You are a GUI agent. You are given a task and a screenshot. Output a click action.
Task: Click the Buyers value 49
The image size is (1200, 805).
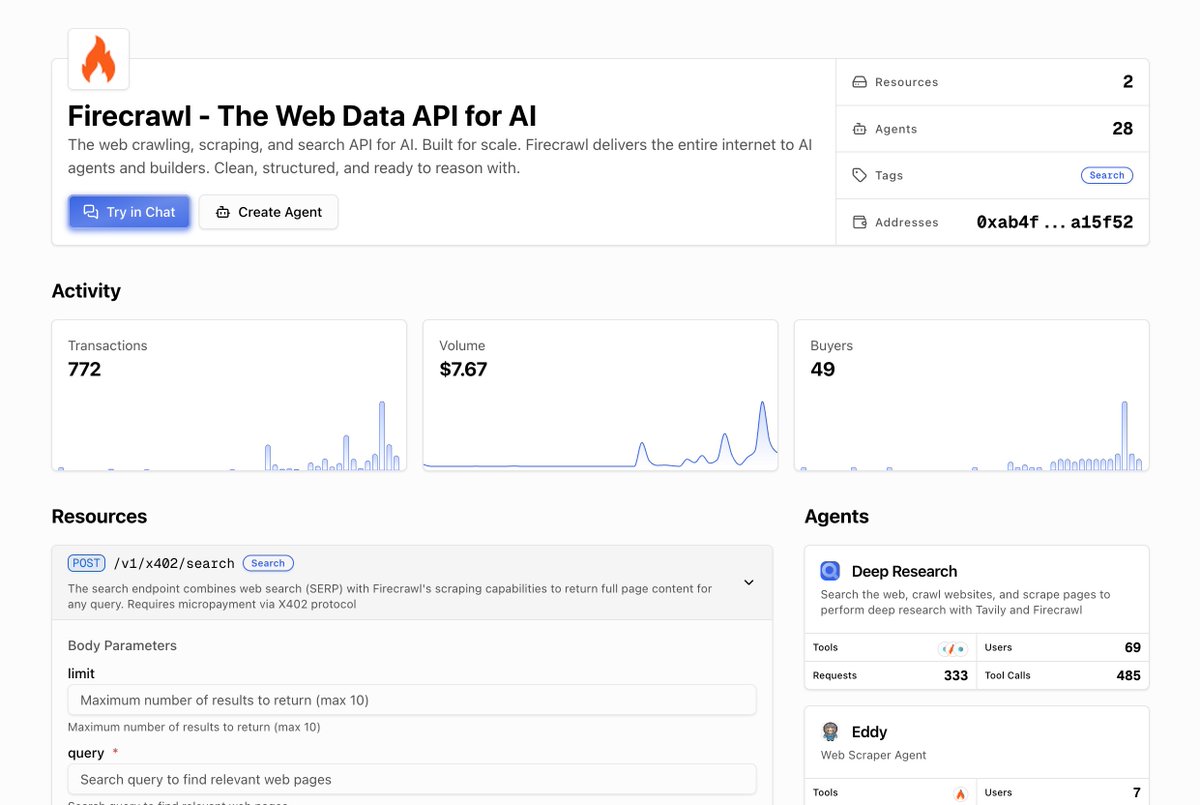(x=823, y=369)
